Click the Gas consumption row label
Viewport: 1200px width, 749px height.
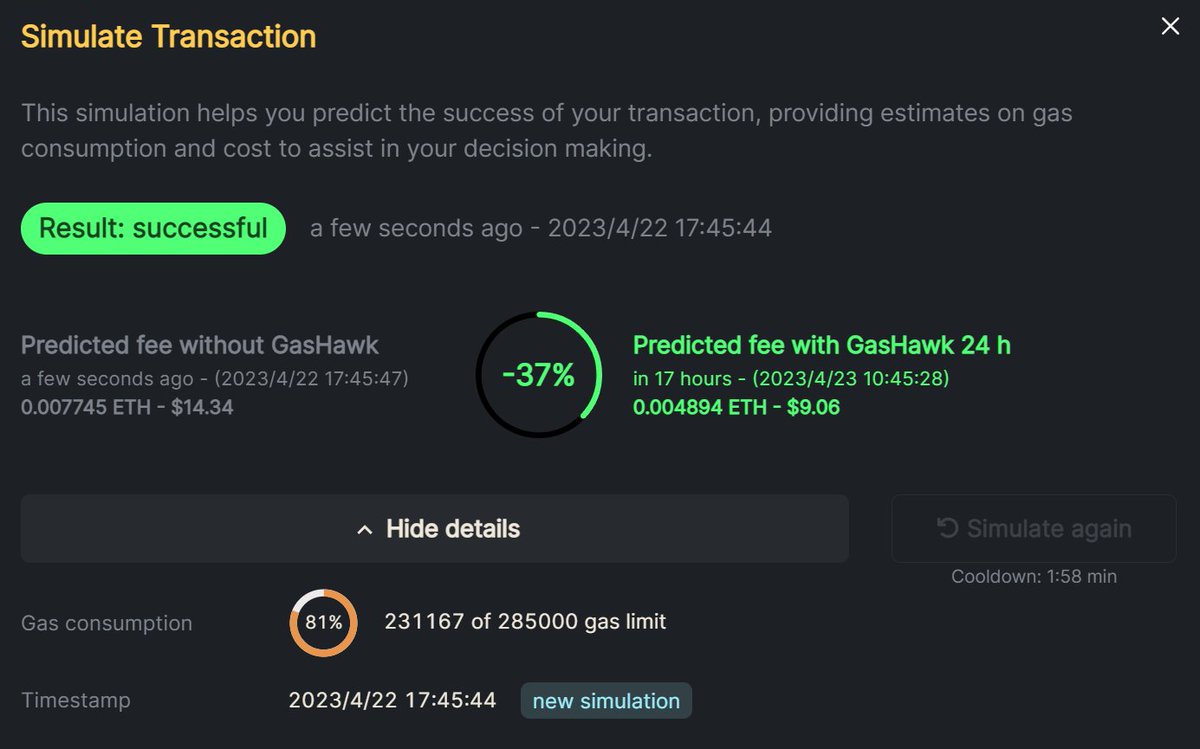tap(107, 623)
